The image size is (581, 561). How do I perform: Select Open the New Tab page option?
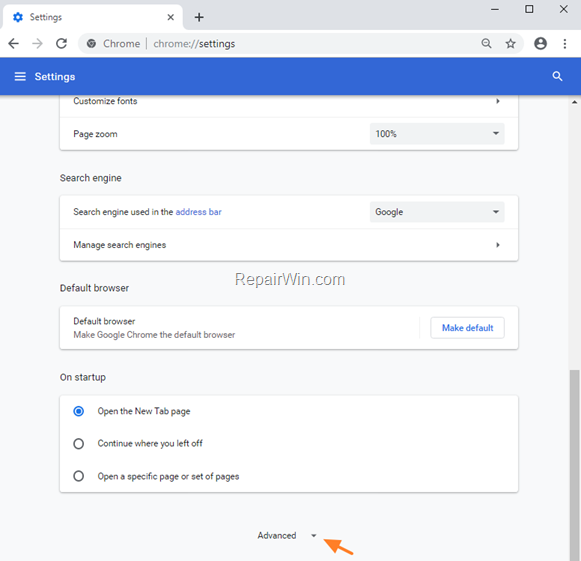point(79,411)
